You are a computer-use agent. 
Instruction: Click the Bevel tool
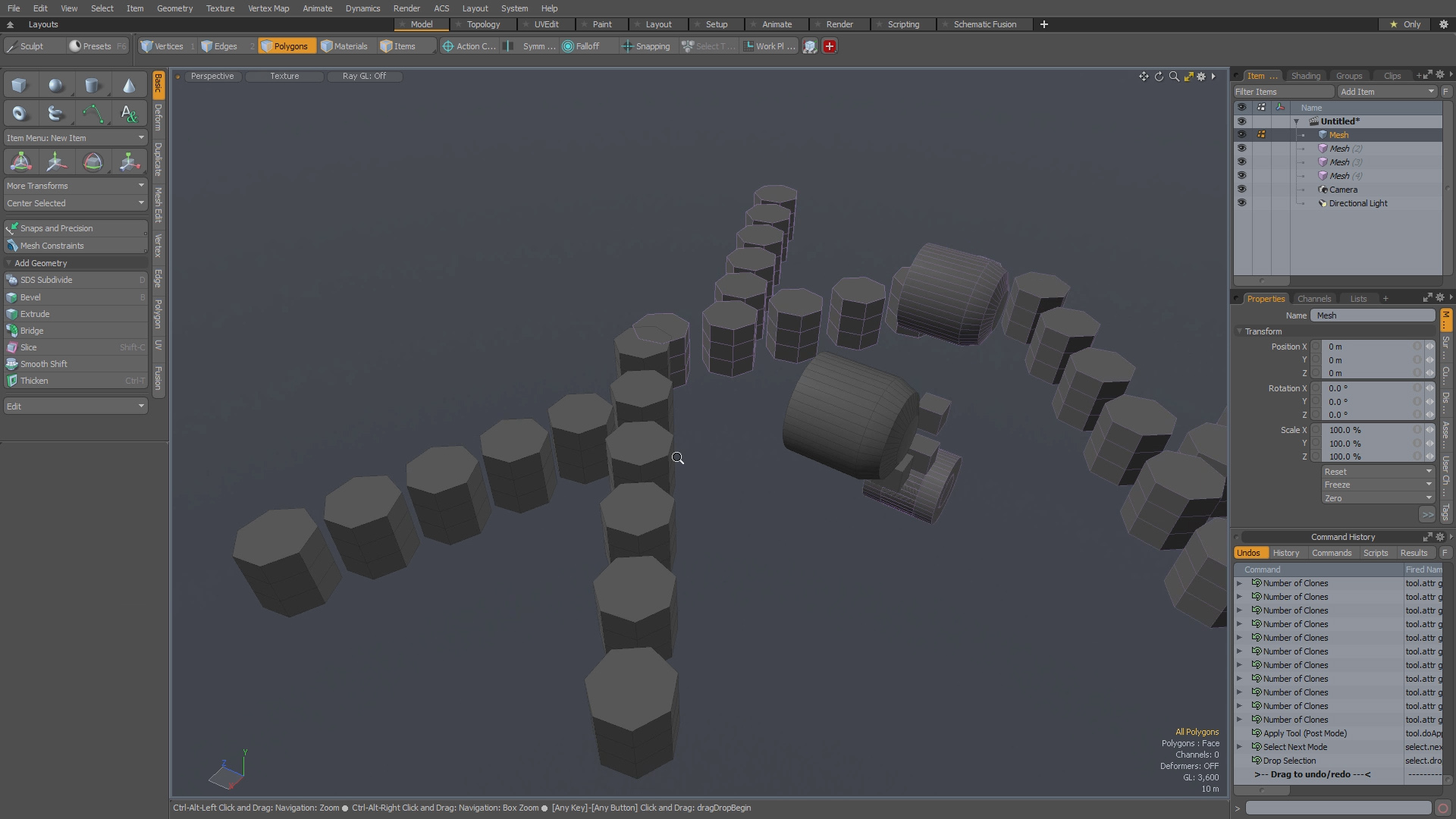point(30,297)
